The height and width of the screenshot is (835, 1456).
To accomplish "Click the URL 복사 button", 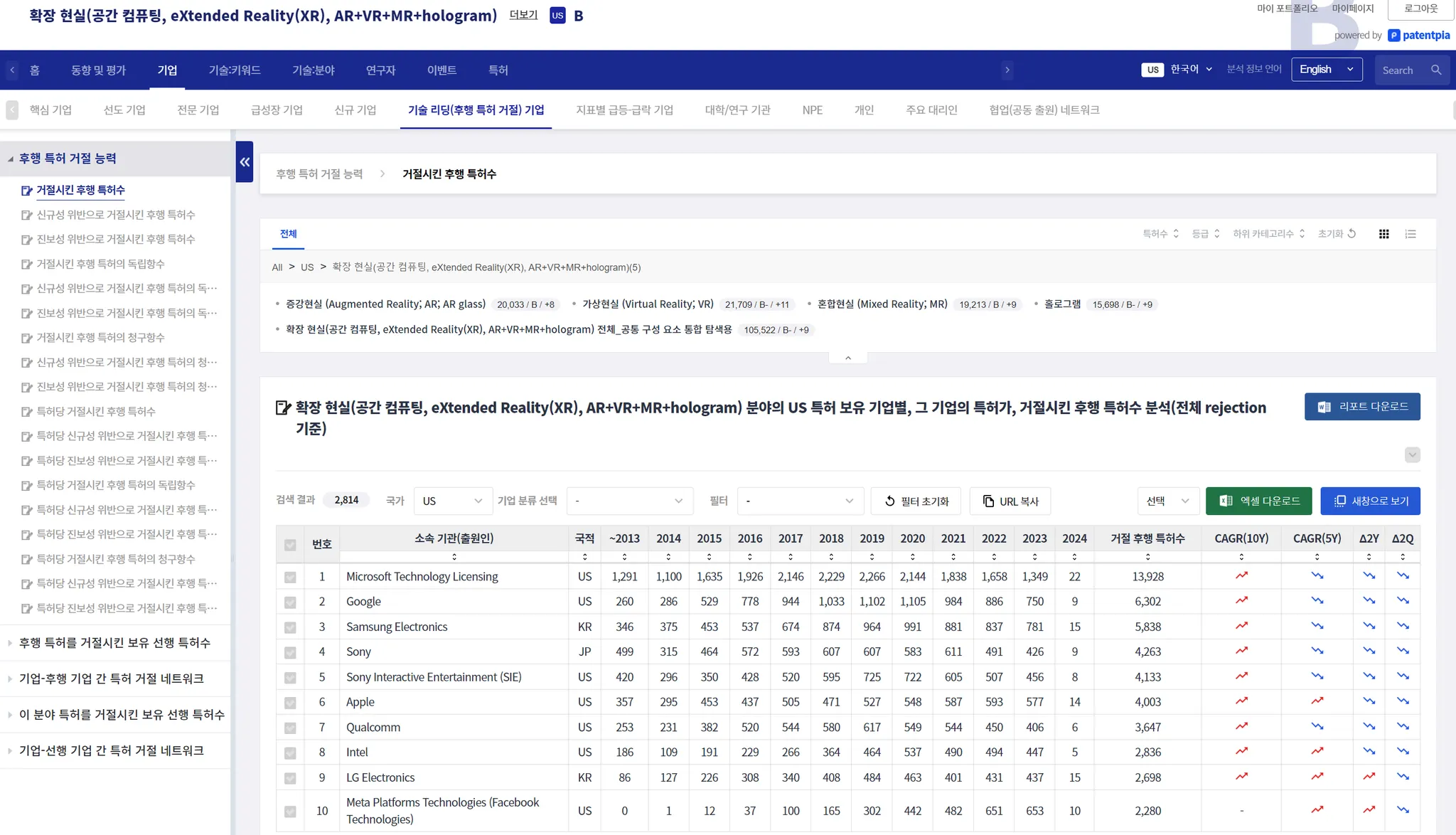I will 1010,501.
